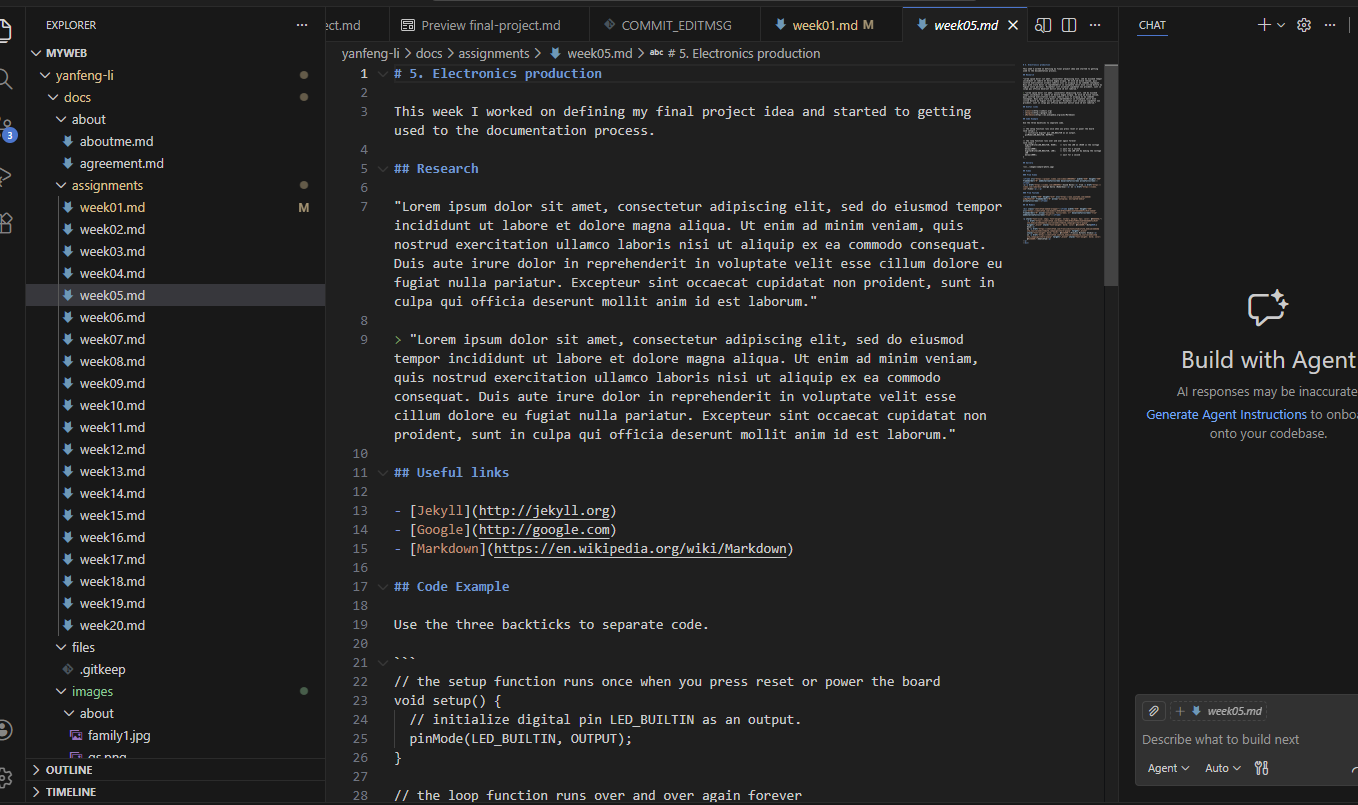Image resolution: width=1358 pixels, height=805 pixels.
Task: Click the attachment paperclip in chat input
Action: pos(1153,711)
